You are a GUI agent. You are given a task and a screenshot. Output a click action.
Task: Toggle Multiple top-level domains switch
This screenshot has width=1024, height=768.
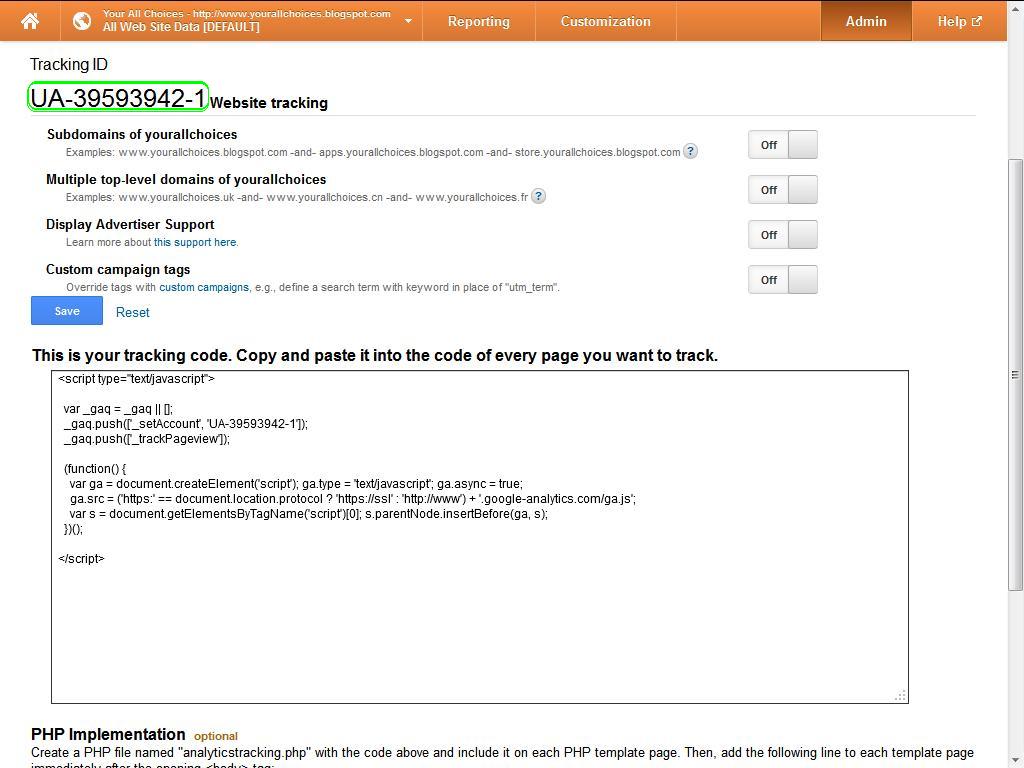tap(782, 189)
